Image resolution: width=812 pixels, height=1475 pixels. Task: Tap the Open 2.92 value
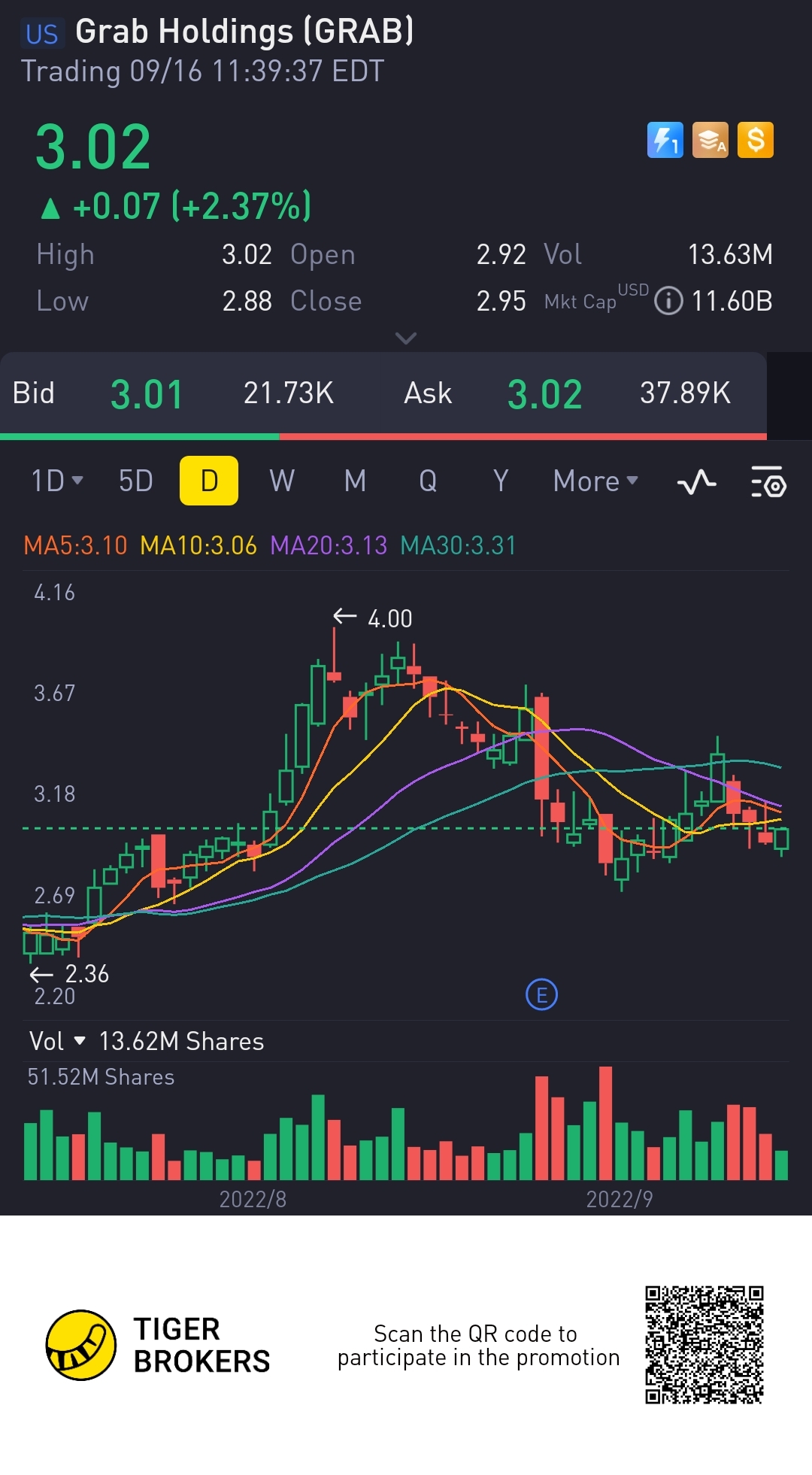(501, 254)
